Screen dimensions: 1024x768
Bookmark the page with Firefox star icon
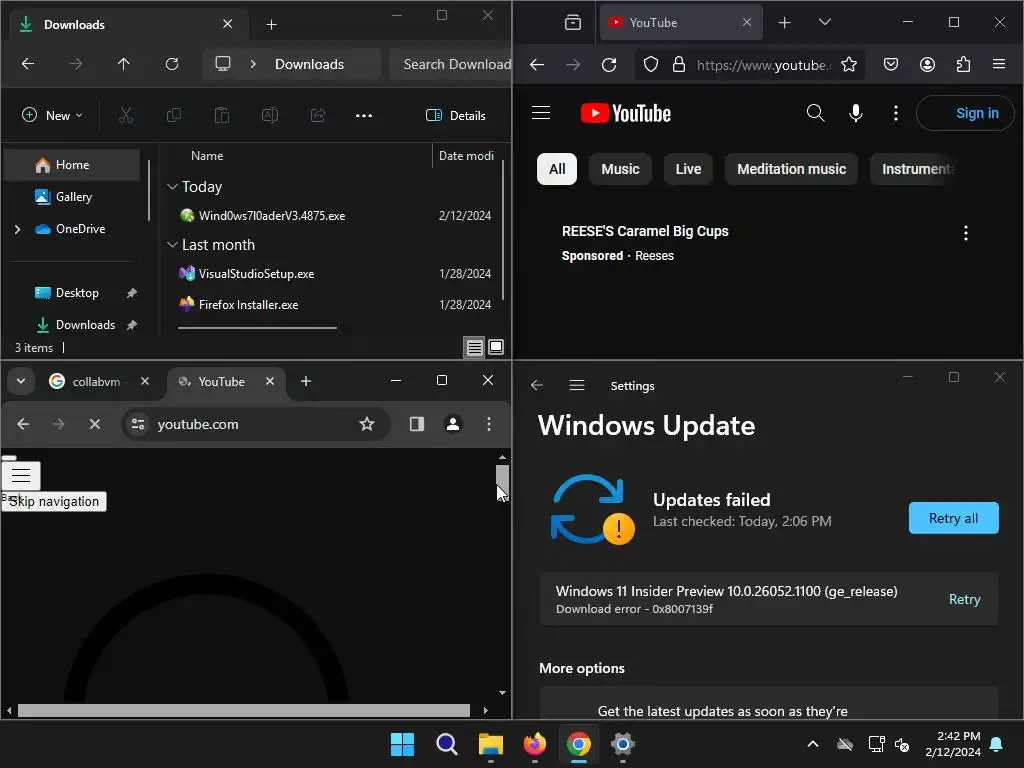point(849,65)
